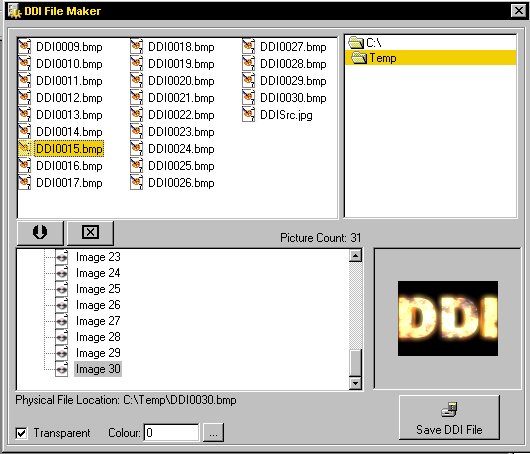The width and height of the screenshot is (530, 454).
Task: Select the DDISrc.jpg file icon
Action: point(248,114)
